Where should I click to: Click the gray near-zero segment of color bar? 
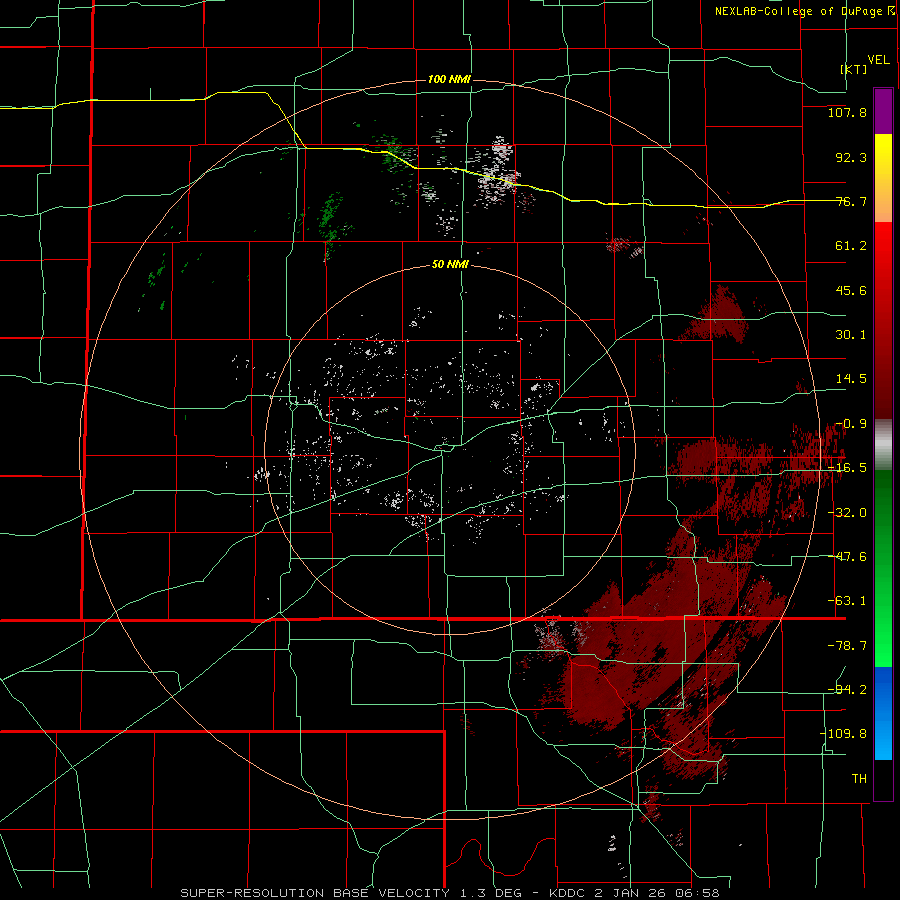click(x=883, y=445)
